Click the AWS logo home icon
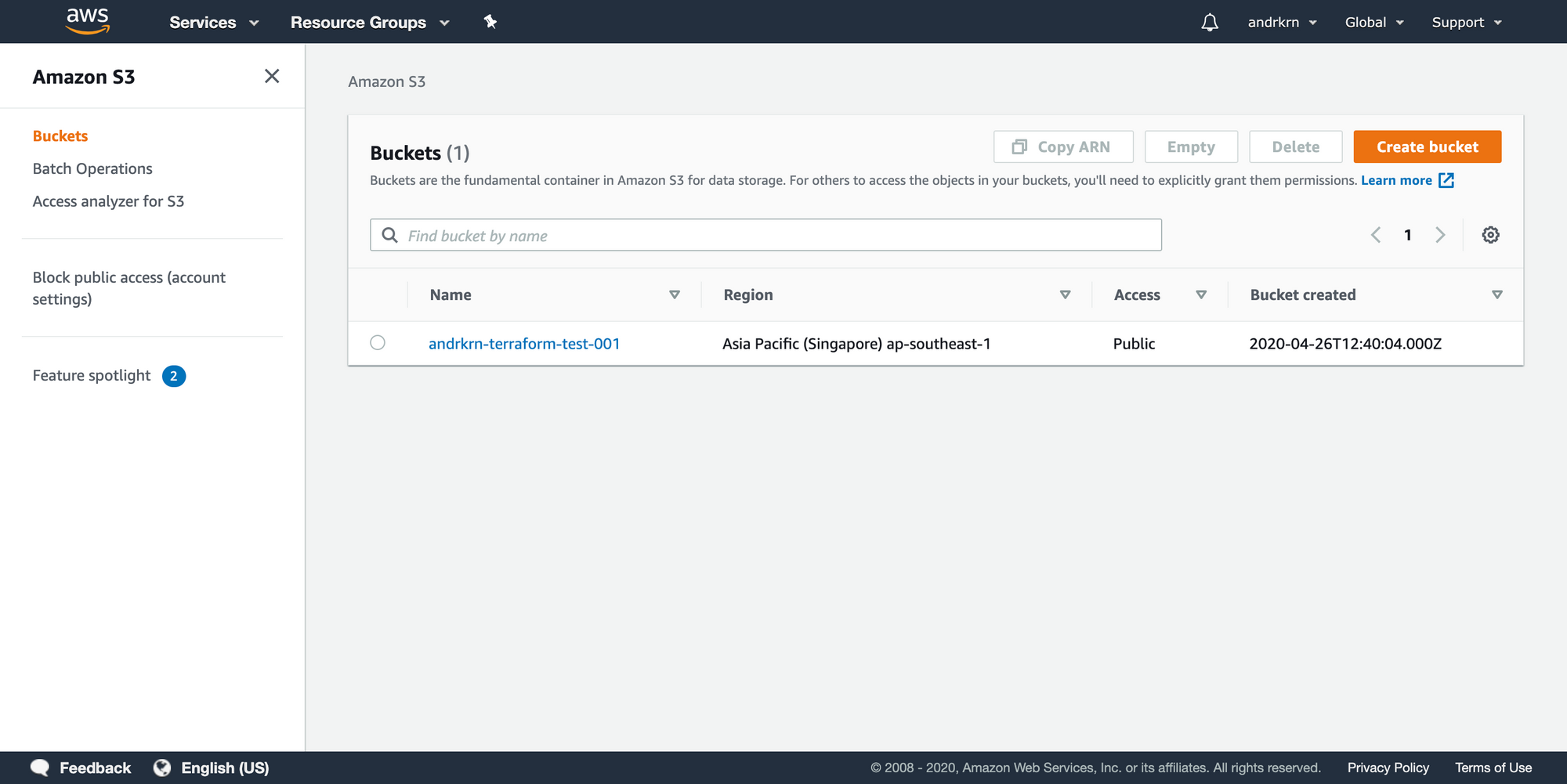Viewport: 1567px width, 784px height. [x=88, y=21]
